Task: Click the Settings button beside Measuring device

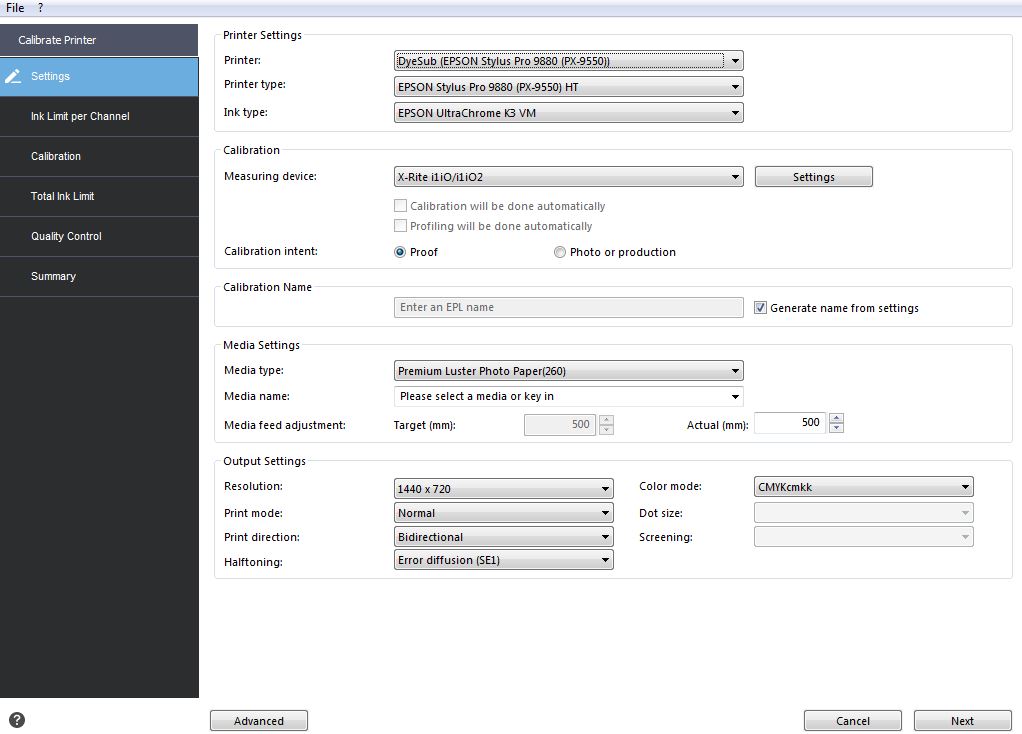Action: point(813,176)
